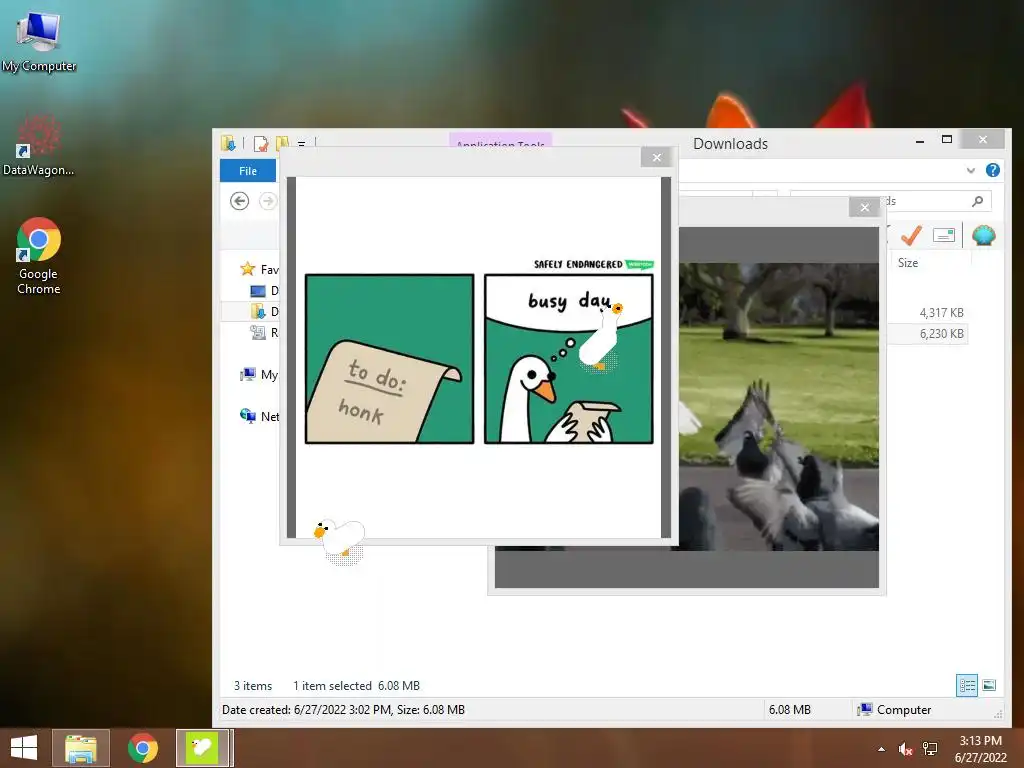Select the goose app in the taskbar
This screenshot has height=768, width=1024.
[202, 747]
